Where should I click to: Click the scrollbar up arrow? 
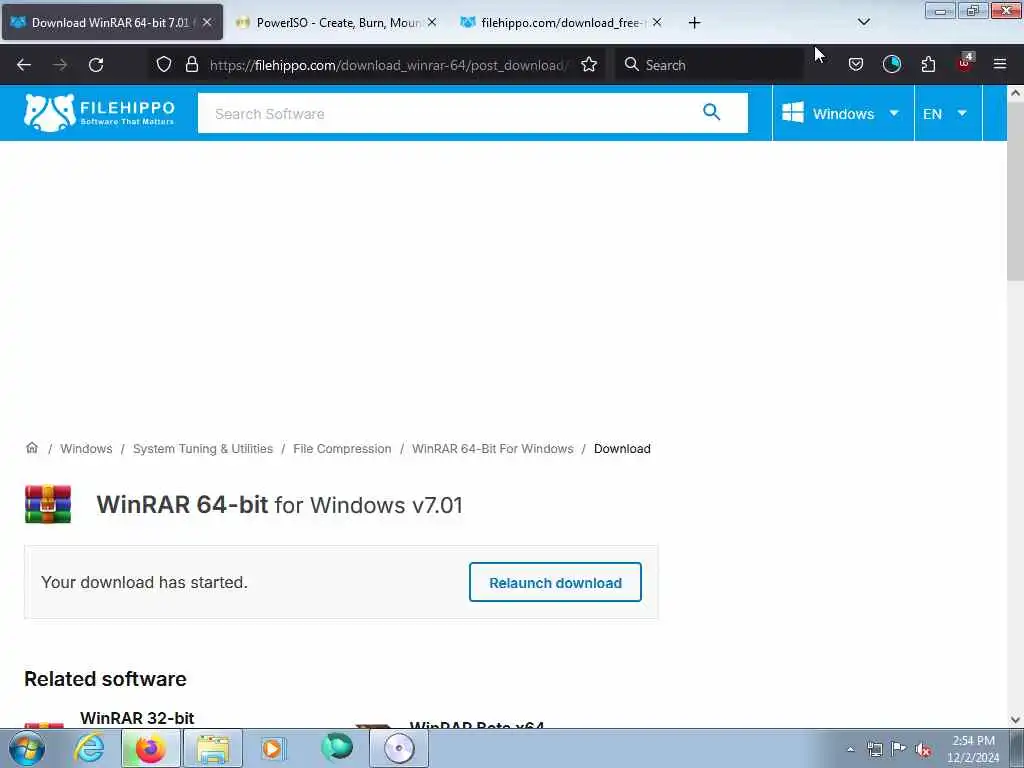coord(1015,93)
